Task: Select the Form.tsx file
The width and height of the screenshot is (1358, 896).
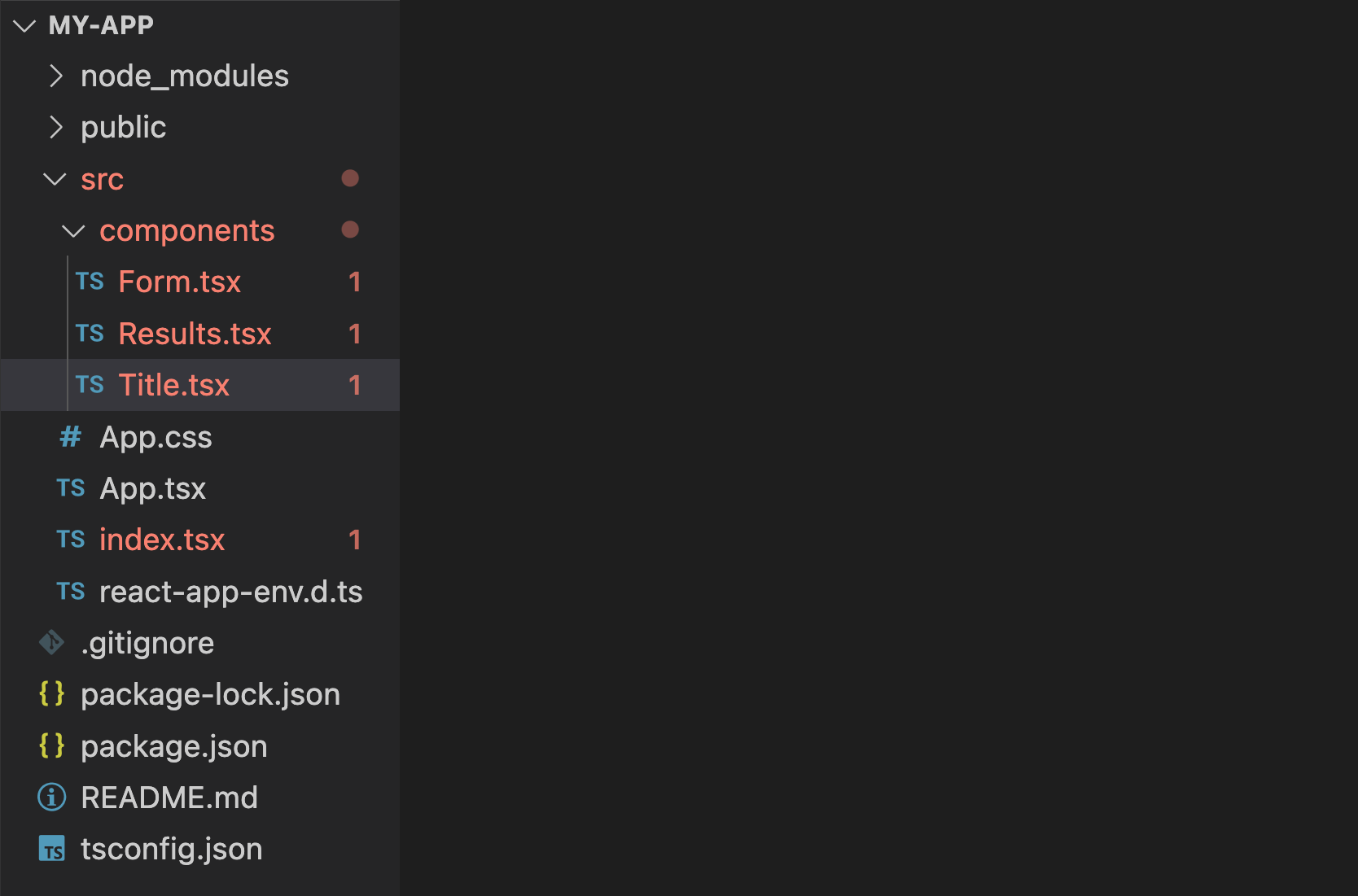Action: click(x=180, y=282)
